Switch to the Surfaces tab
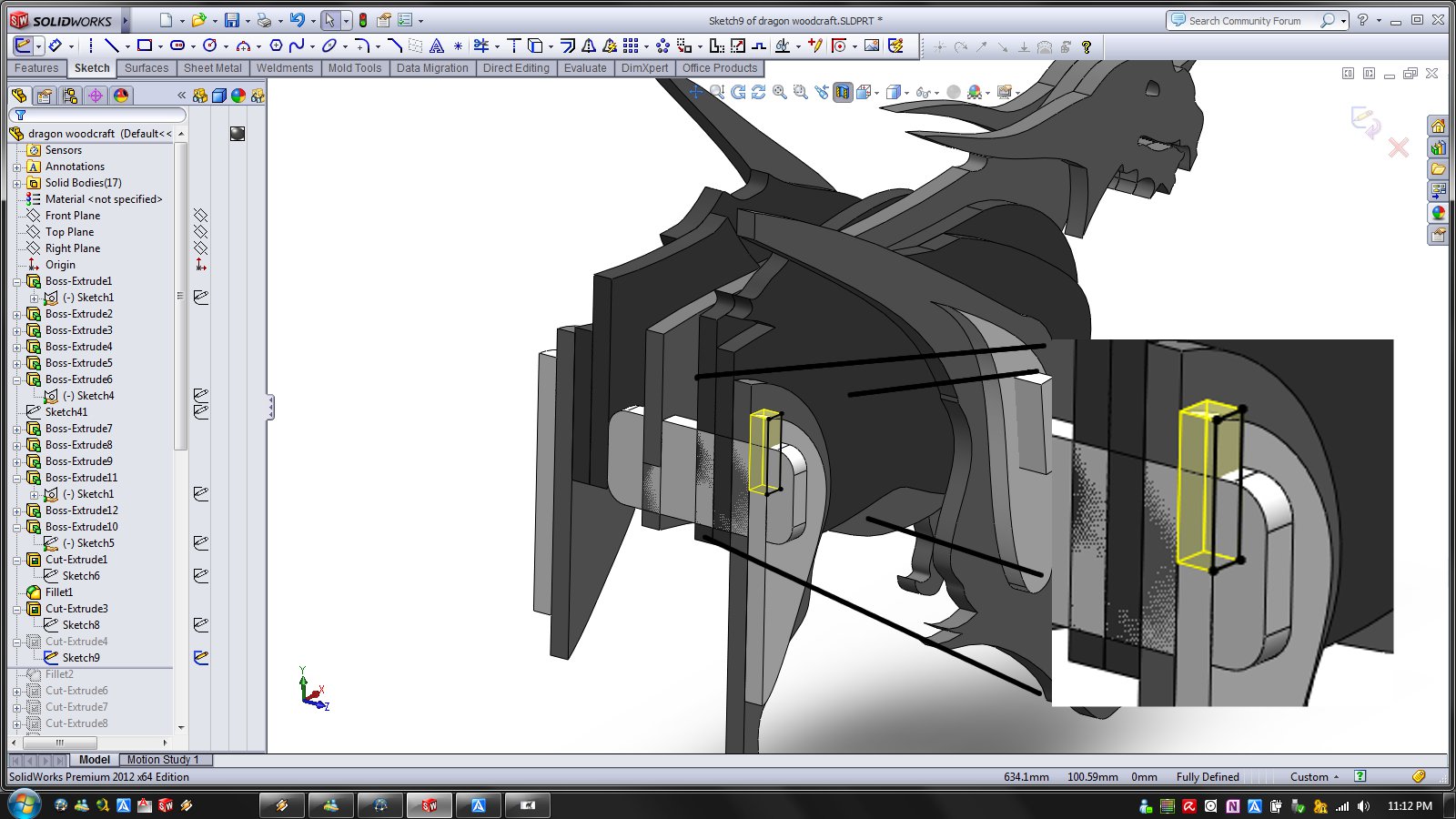Image resolution: width=1456 pixels, height=819 pixels. pos(147,68)
